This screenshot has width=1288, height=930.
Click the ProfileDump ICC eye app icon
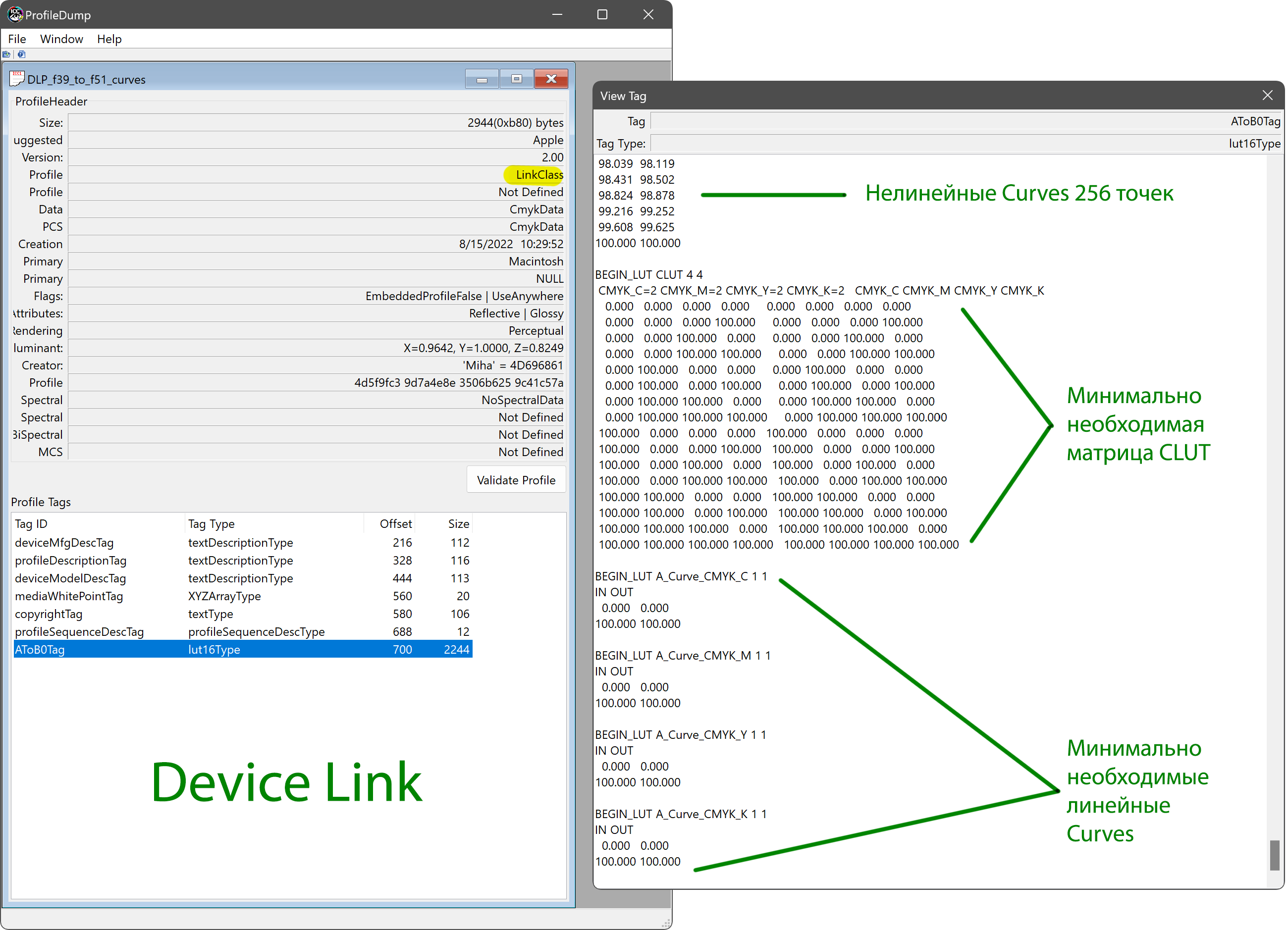(x=15, y=15)
